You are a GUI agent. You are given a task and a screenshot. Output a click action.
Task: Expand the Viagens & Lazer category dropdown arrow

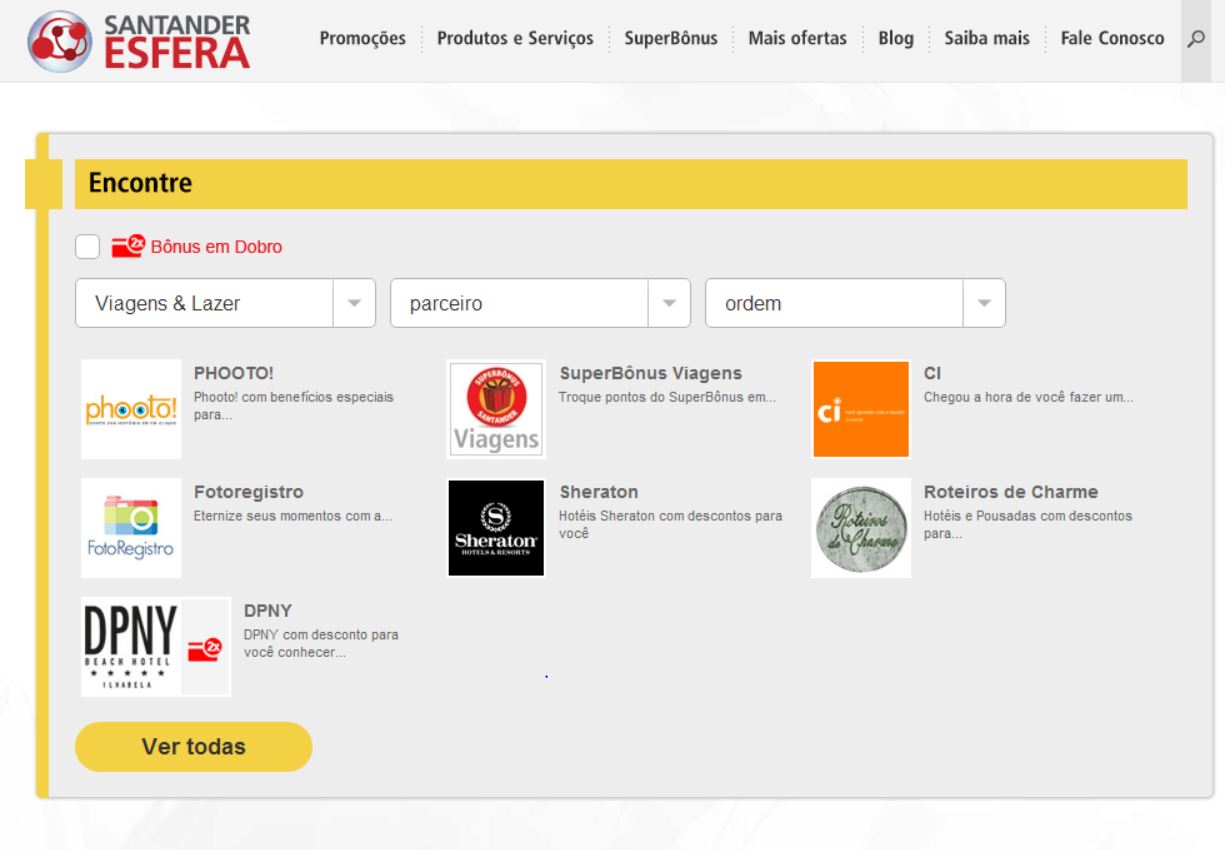coord(354,303)
